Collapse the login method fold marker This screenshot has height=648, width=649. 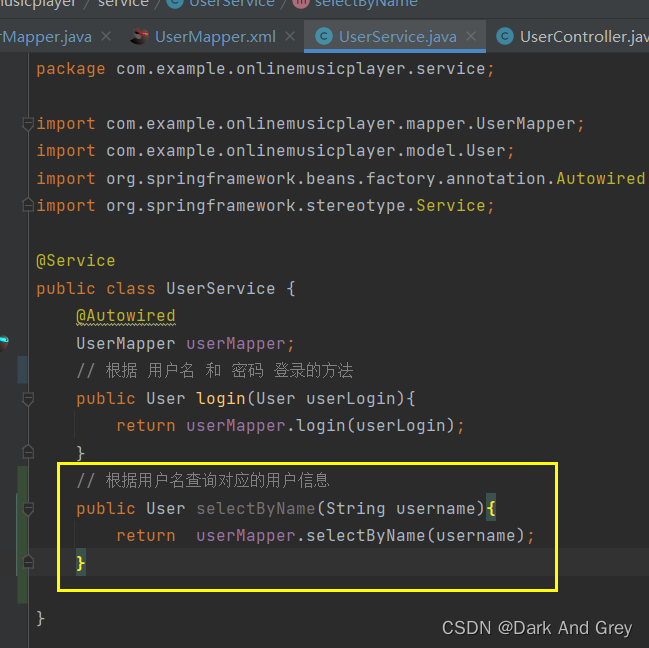click(28, 399)
